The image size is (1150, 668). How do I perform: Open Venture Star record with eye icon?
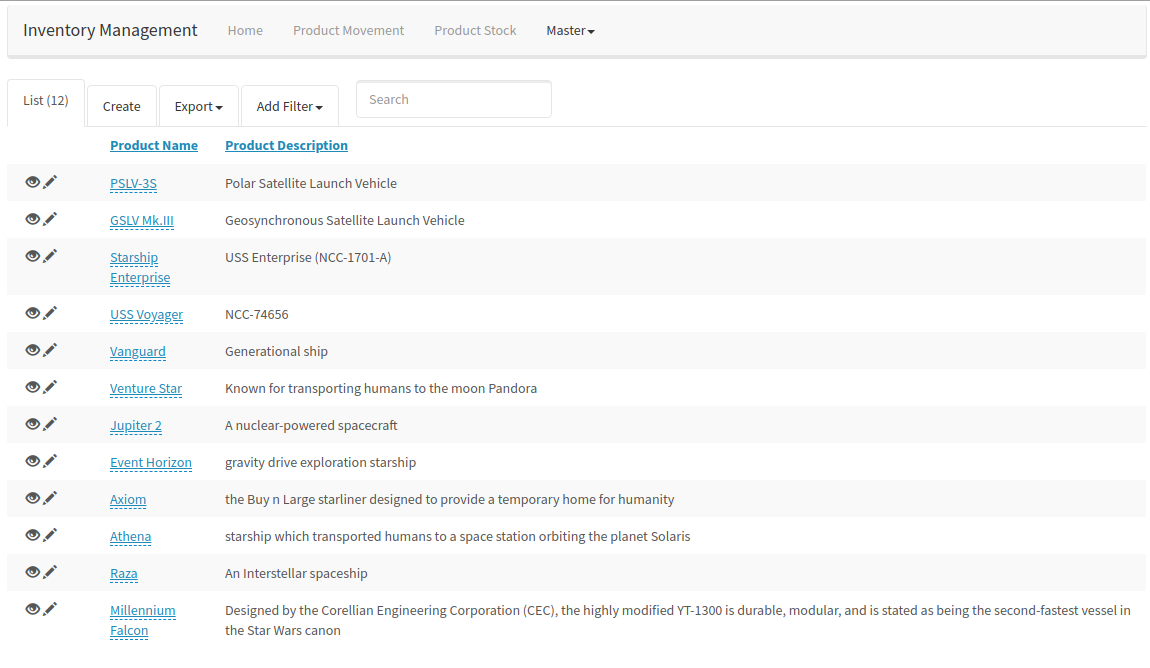point(32,387)
